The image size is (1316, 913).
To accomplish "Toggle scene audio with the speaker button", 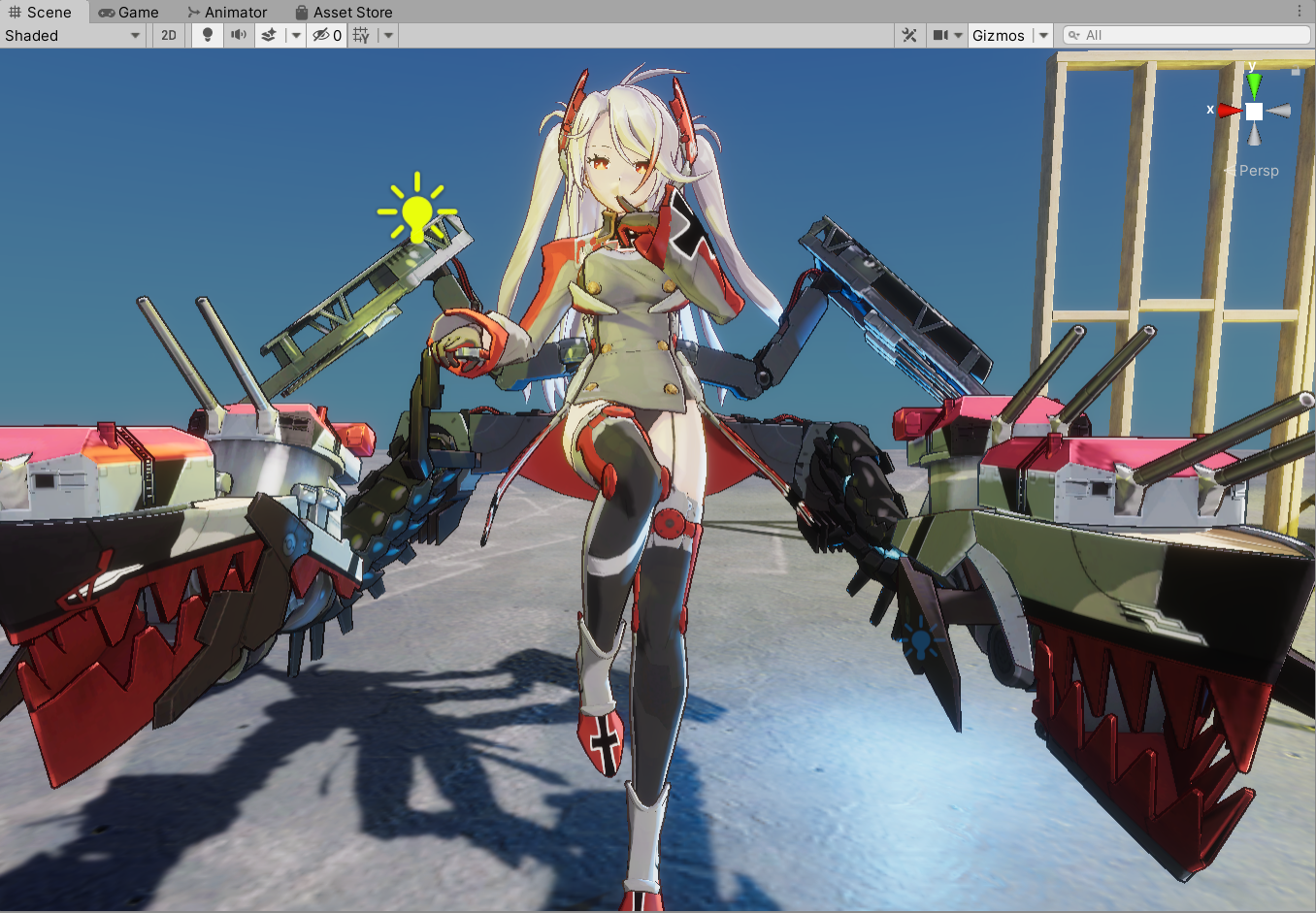I will [238, 35].
